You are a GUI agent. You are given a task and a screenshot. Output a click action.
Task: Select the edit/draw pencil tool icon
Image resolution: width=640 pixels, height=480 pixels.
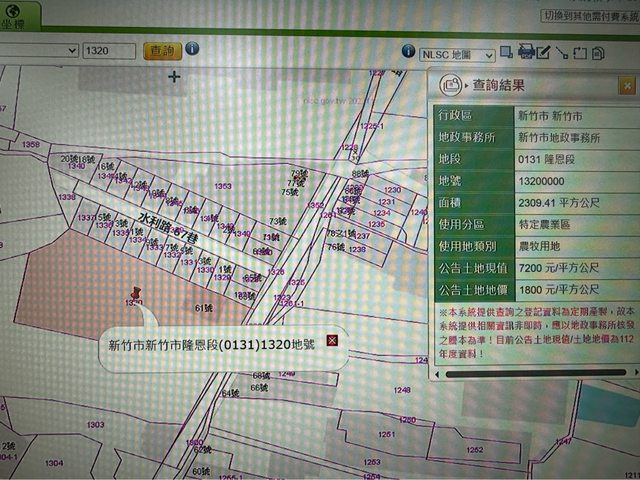pyautogui.click(x=543, y=52)
